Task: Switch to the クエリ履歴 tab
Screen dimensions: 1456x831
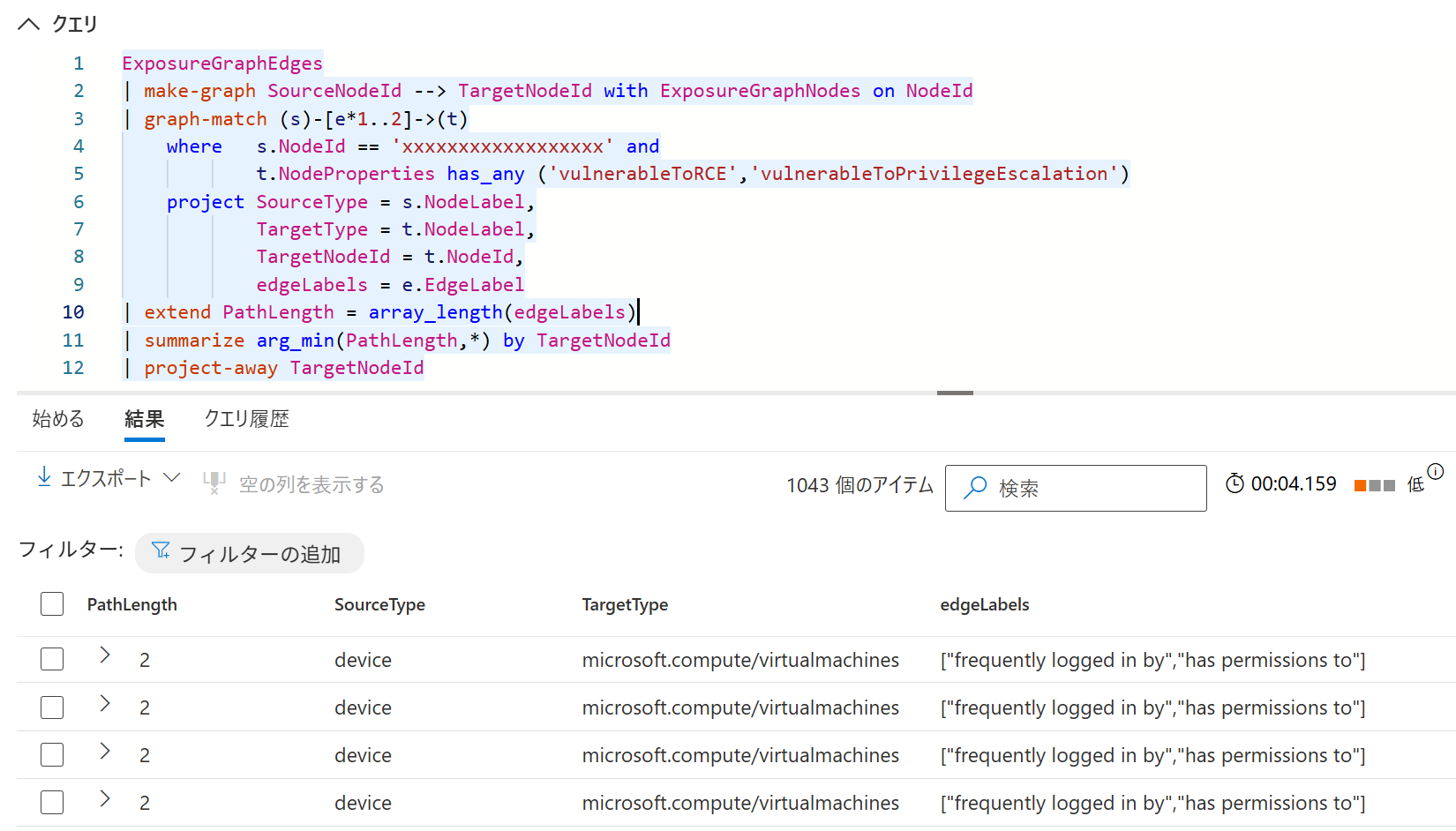Action: tap(246, 419)
